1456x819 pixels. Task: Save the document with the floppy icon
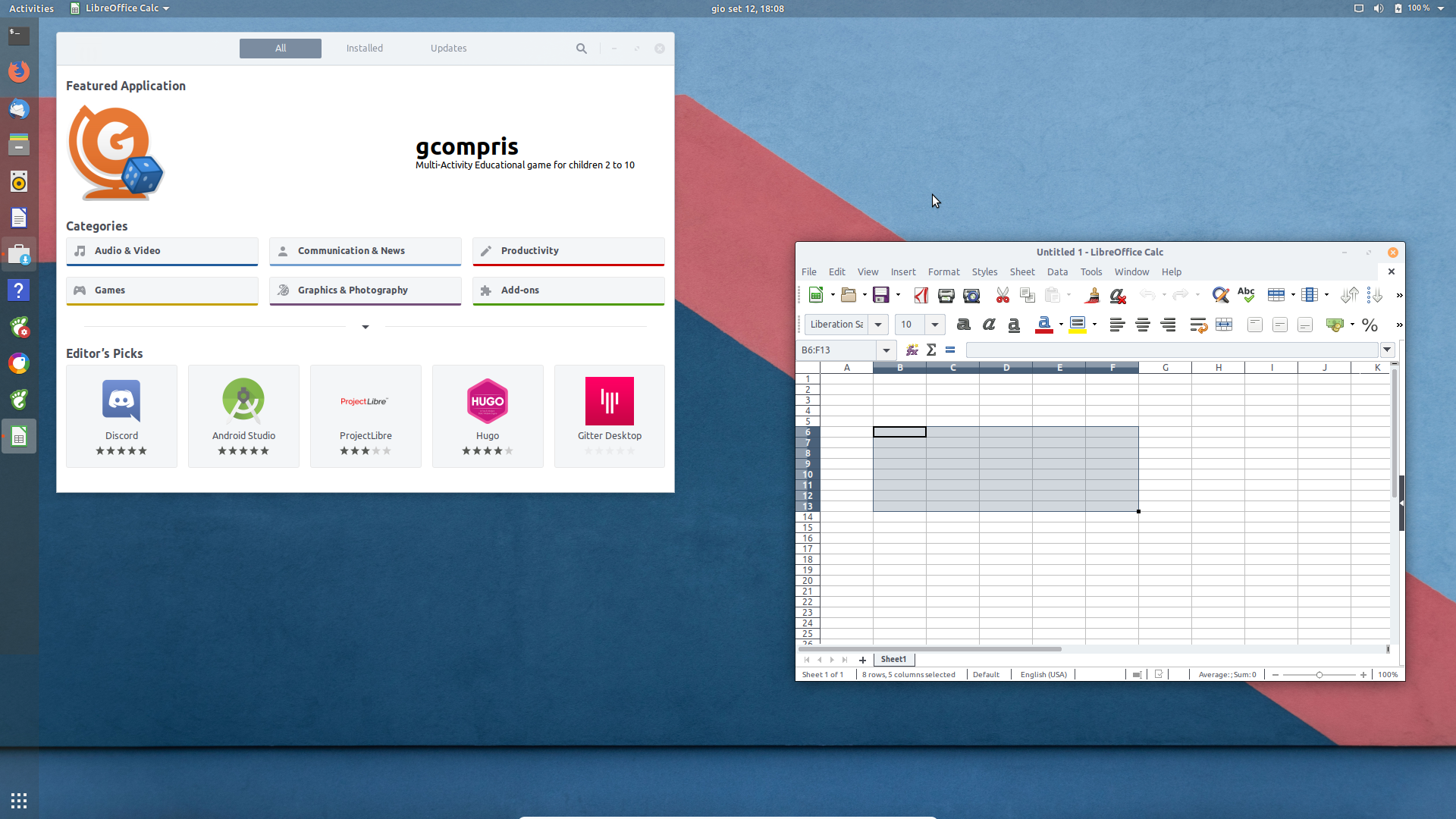tap(881, 295)
